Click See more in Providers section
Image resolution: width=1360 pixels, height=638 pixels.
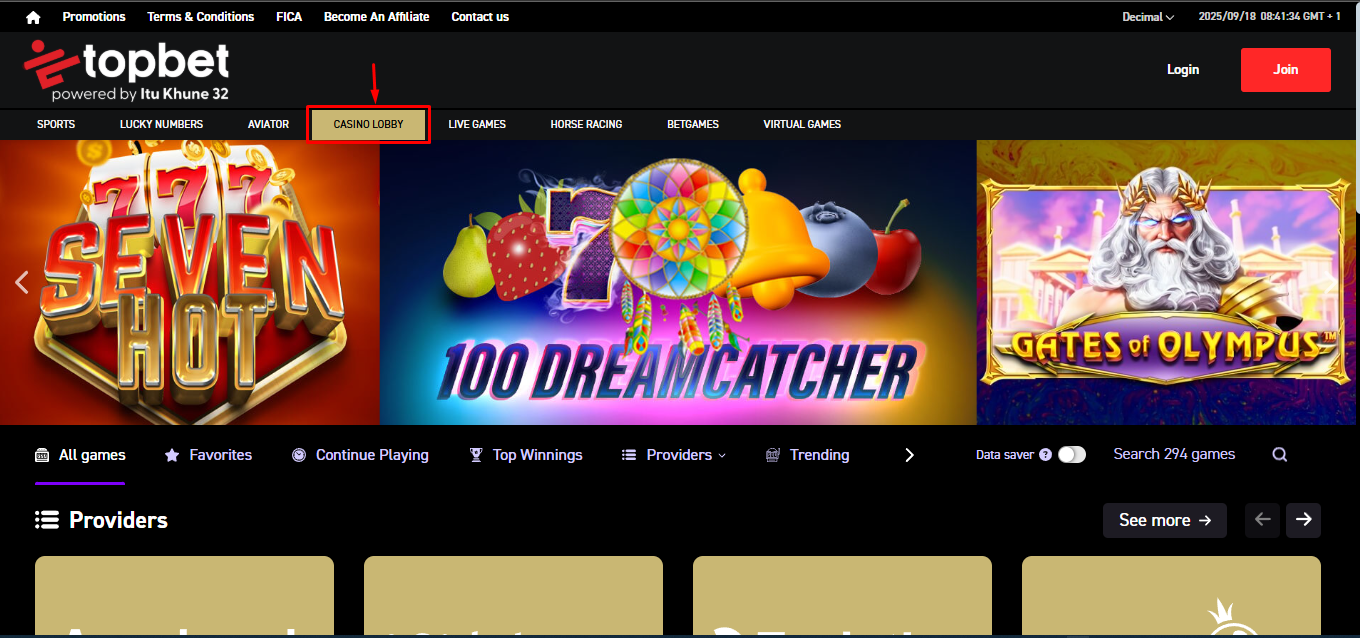pyautogui.click(x=1164, y=520)
